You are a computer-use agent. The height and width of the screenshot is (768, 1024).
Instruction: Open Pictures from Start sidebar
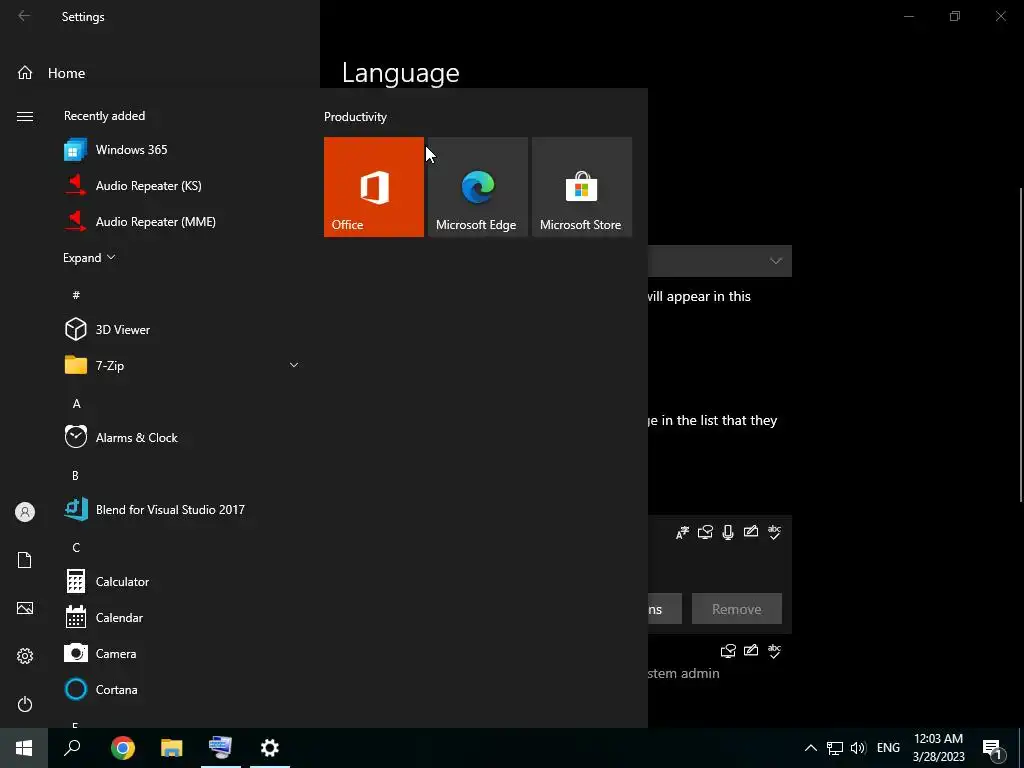[x=25, y=608]
